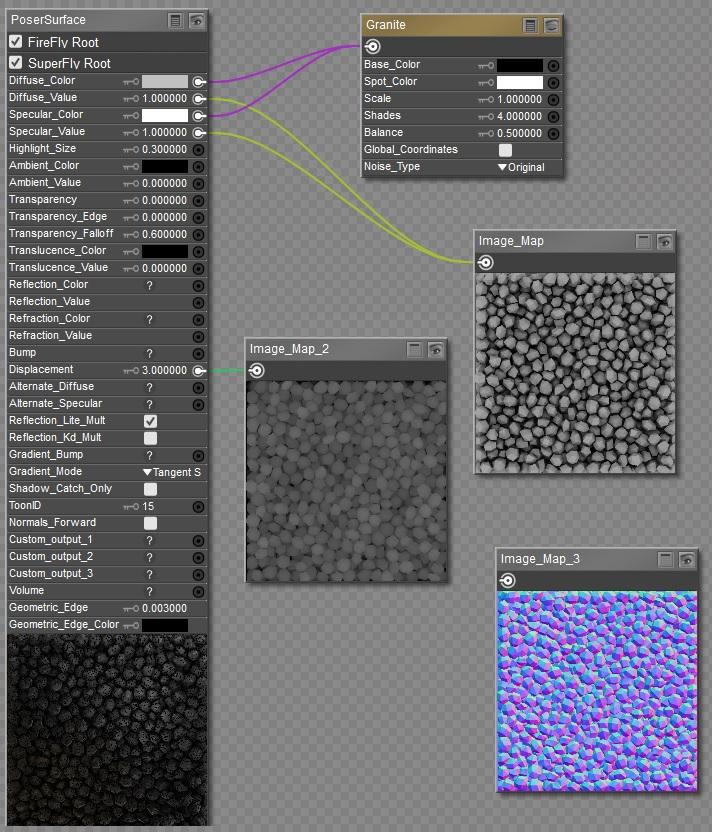This screenshot has height=832, width=712.
Task: Enable Granite Global_Coordinates checkbox
Action: [x=506, y=150]
